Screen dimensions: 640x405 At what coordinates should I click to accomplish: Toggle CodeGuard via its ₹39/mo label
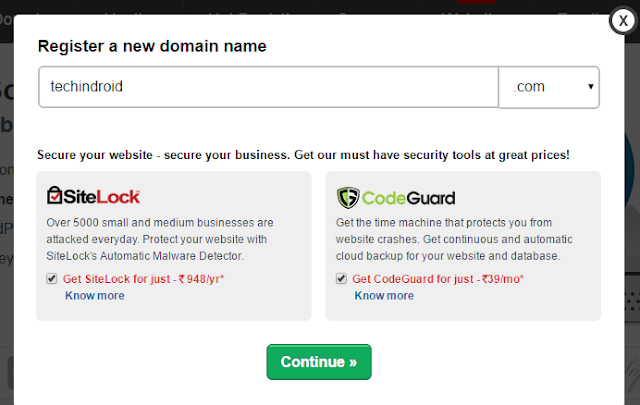438,279
